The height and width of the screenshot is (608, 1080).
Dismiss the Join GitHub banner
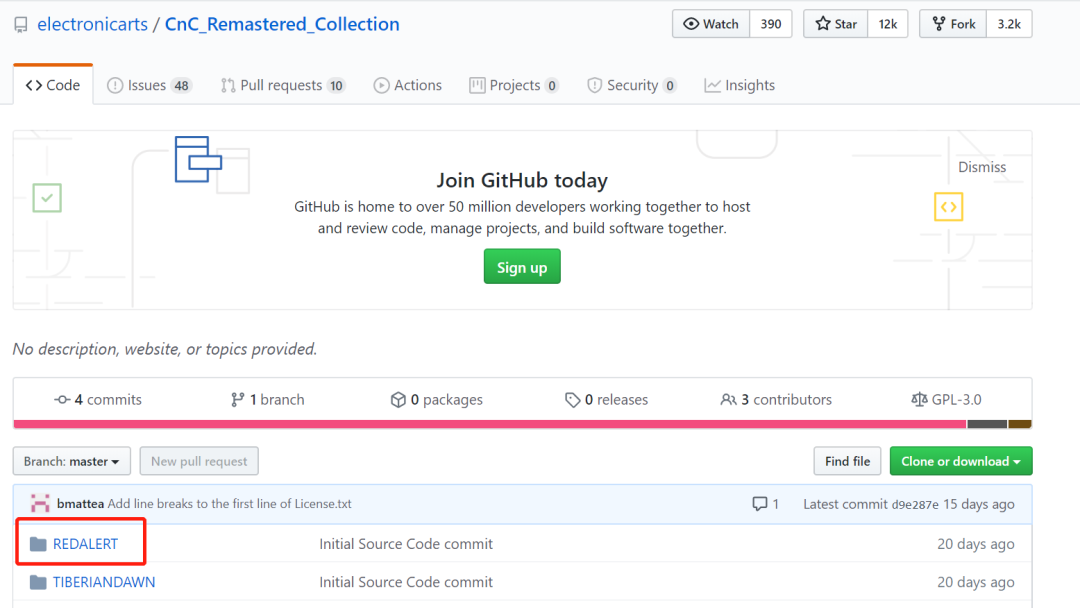coord(981,167)
